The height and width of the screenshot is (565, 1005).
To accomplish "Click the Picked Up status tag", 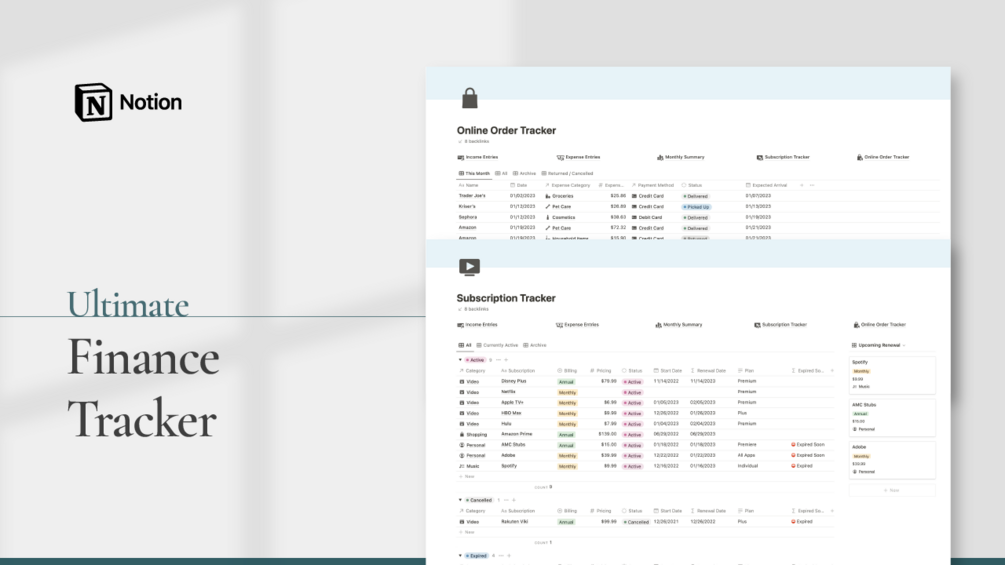I will [x=697, y=207].
